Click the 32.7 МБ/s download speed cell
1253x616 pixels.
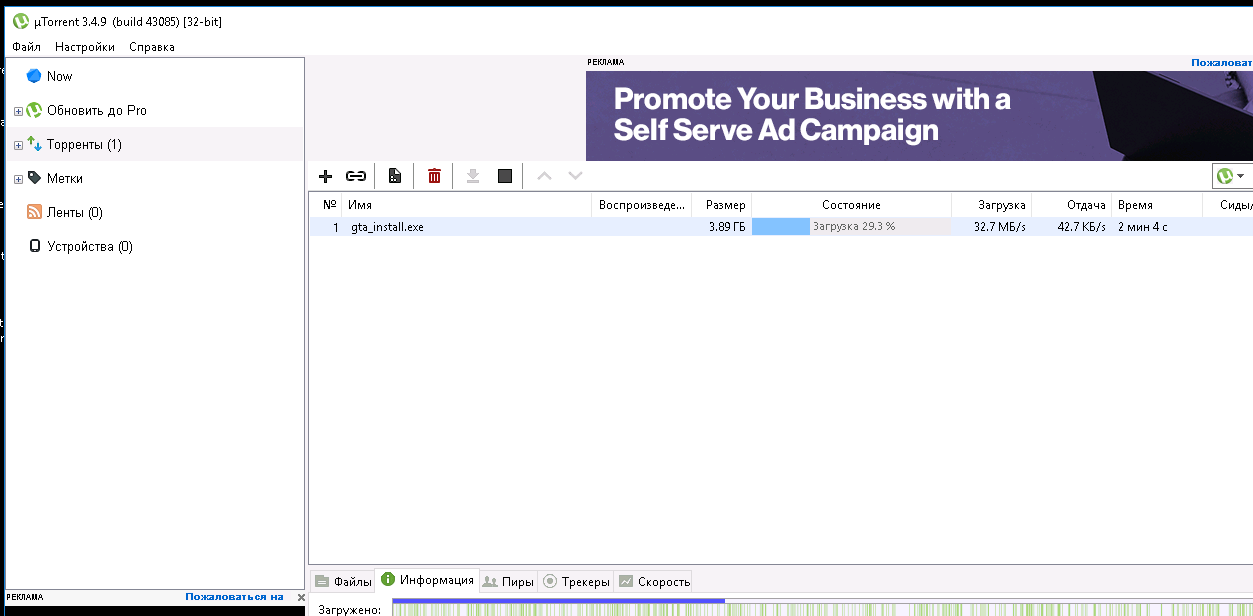(x=1000, y=227)
